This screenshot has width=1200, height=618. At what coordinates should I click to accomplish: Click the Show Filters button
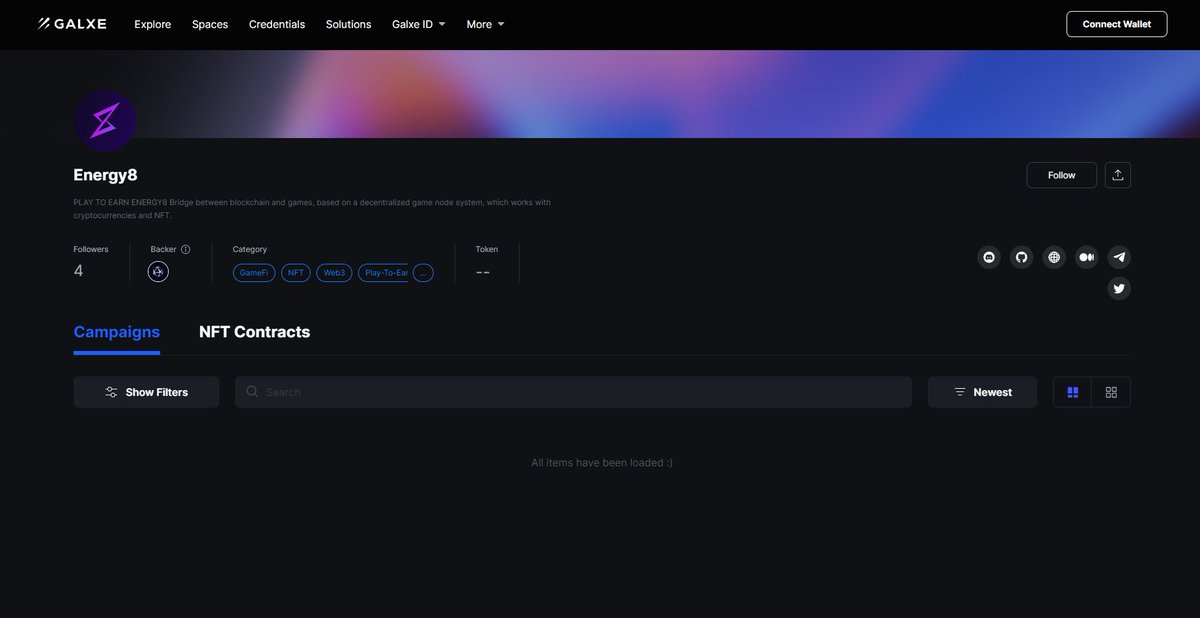[x=146, y=392]
